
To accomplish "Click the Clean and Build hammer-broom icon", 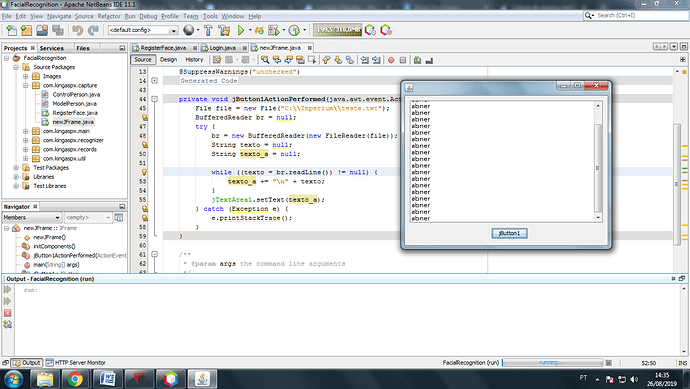I will point(224,30).
